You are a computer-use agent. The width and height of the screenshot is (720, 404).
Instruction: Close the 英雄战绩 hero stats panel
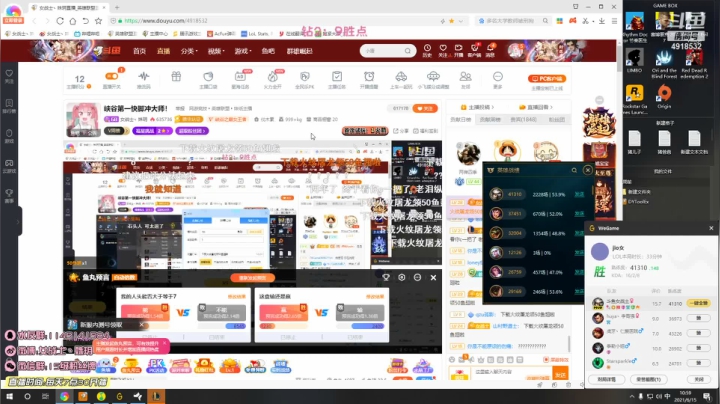click(587, 170)
